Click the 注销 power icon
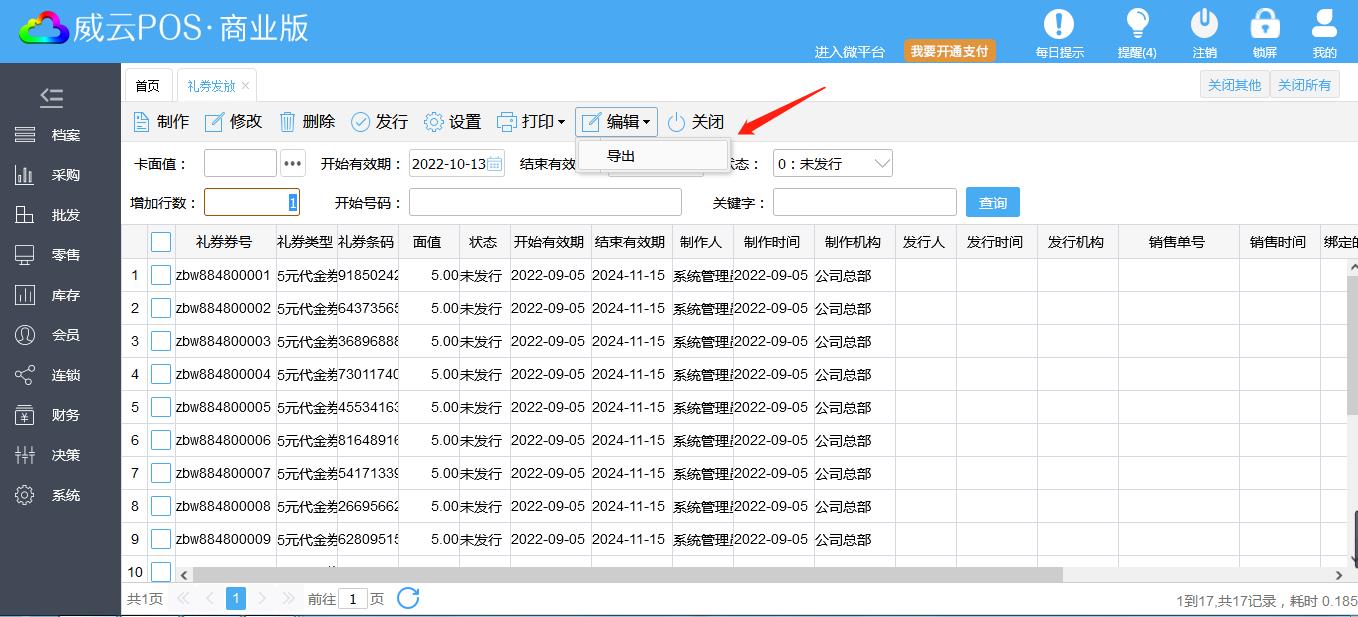The width and height of the screenshot is (1358, 617). (1204, 25)
